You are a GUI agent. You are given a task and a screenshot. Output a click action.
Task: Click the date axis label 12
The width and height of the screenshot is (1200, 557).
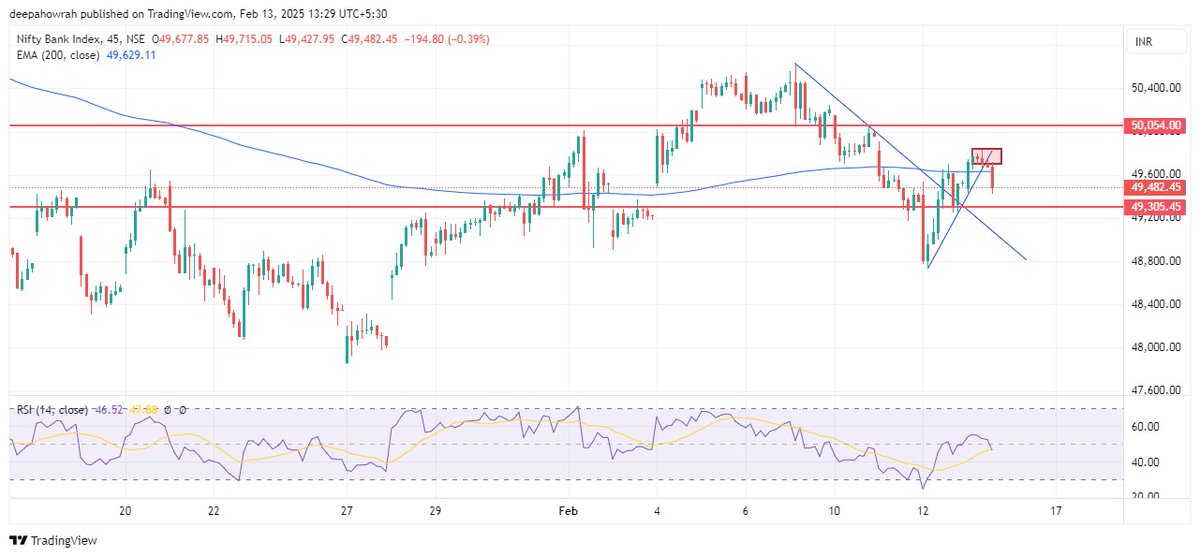pyautogui.click(x=923, y=511)
